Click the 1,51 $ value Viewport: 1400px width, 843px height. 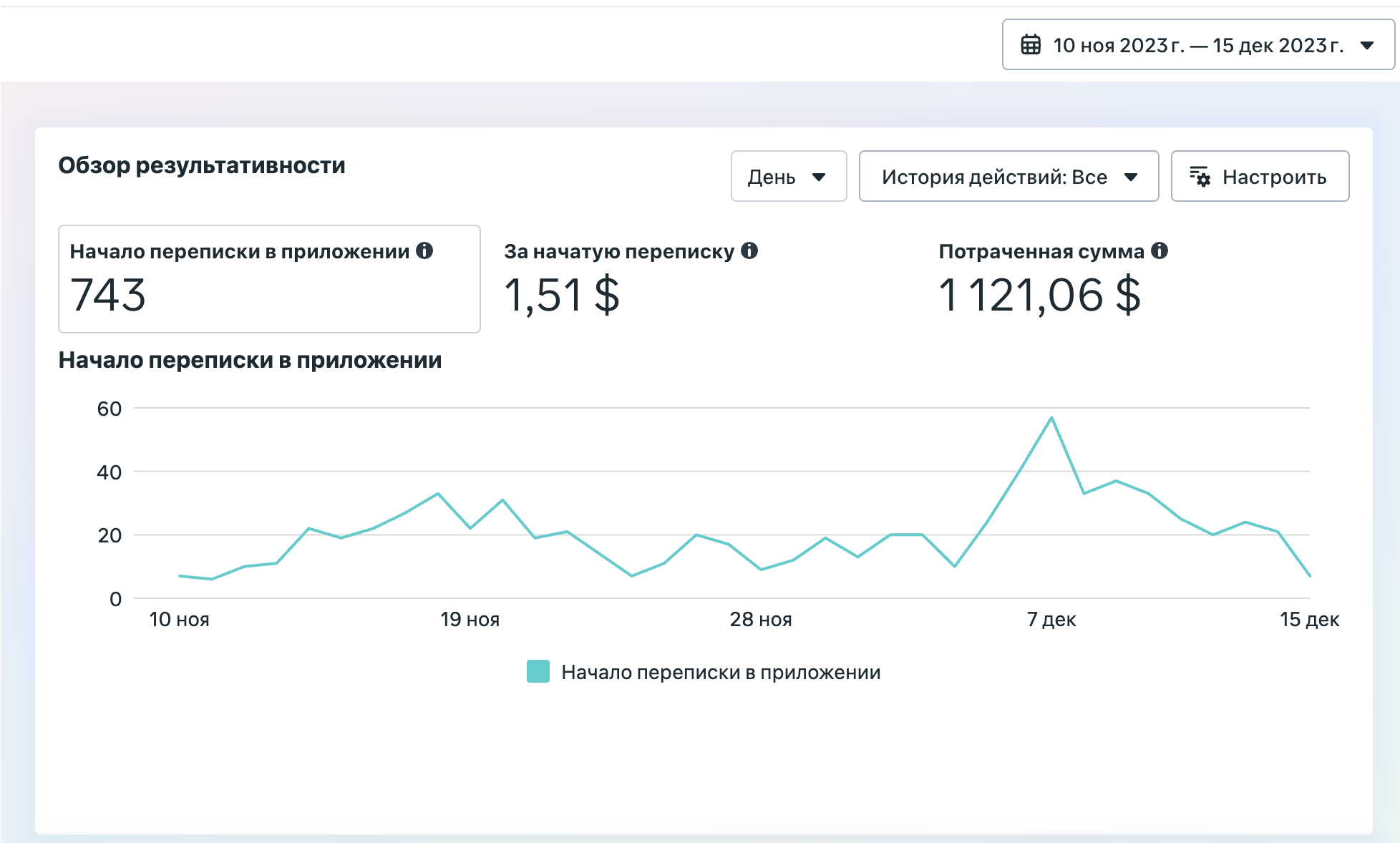click(x=562, y=295)
